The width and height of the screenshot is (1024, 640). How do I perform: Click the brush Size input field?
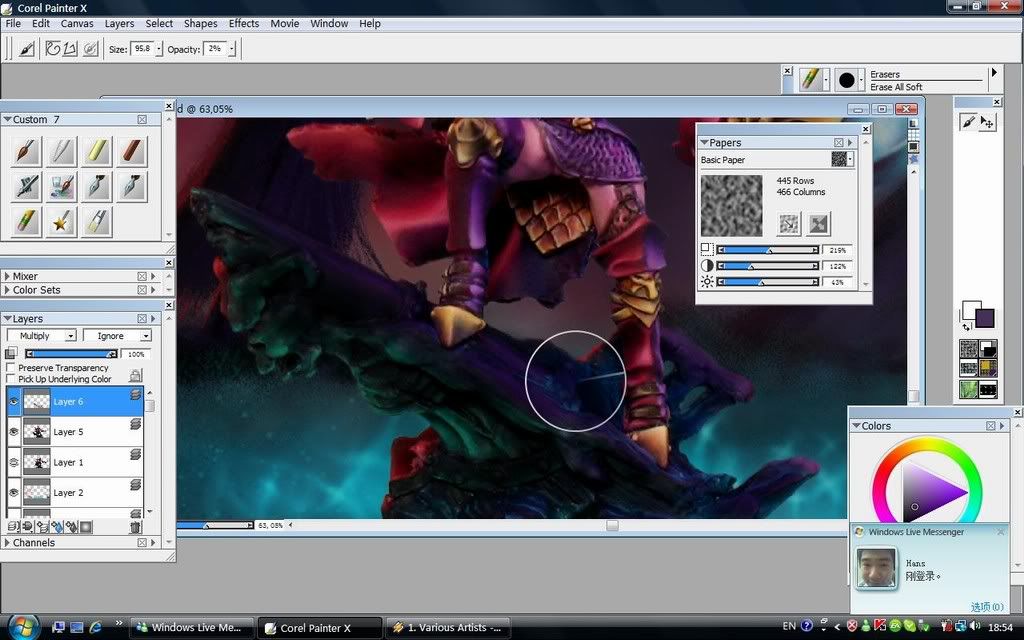(x=142, y=49)
